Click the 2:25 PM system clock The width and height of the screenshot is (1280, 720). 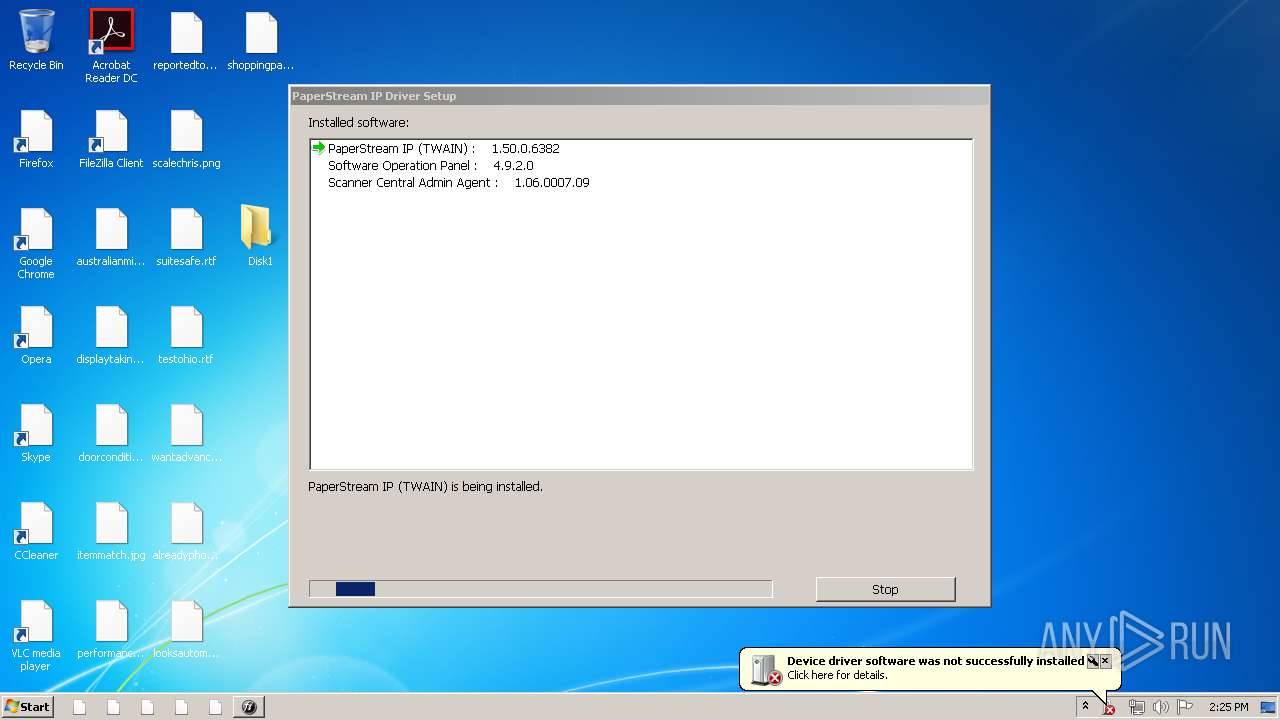[x=1228, y=707]
